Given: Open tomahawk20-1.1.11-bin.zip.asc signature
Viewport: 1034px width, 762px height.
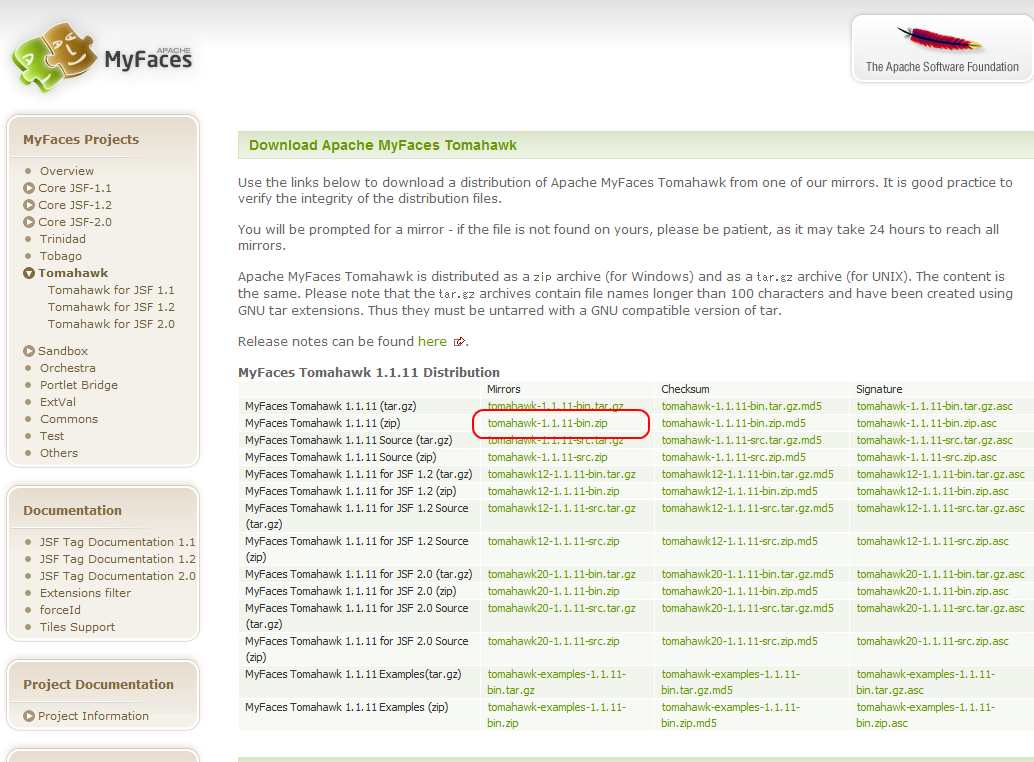Looking at the screenshot, I should pos(932,591).
